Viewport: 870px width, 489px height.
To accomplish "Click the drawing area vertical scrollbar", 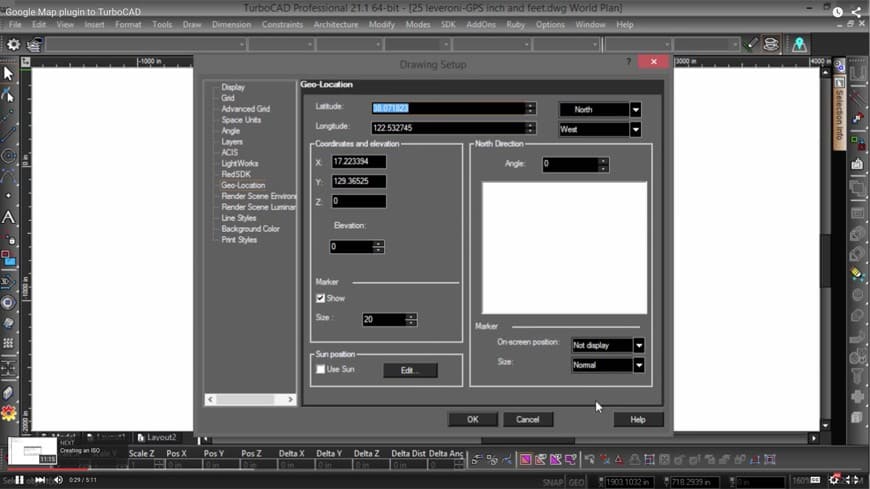I will (826, 250).
